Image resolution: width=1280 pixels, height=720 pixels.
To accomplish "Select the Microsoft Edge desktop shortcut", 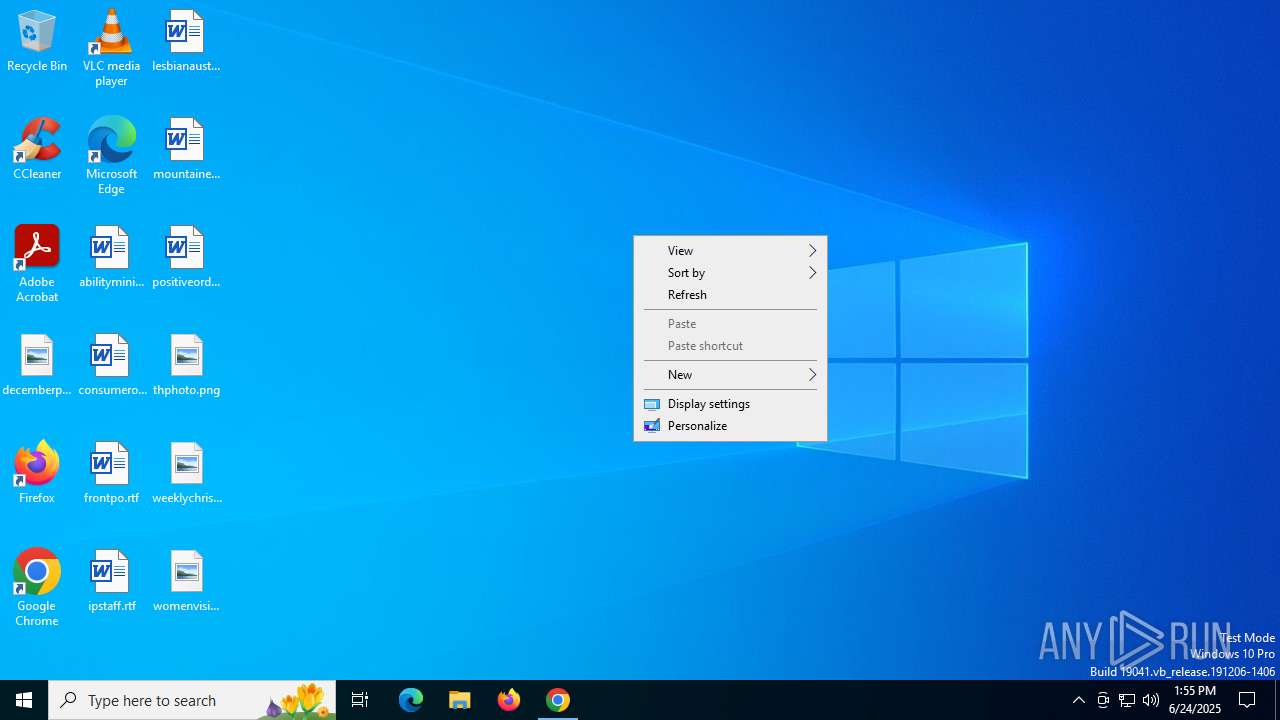I will pos(111,156).
